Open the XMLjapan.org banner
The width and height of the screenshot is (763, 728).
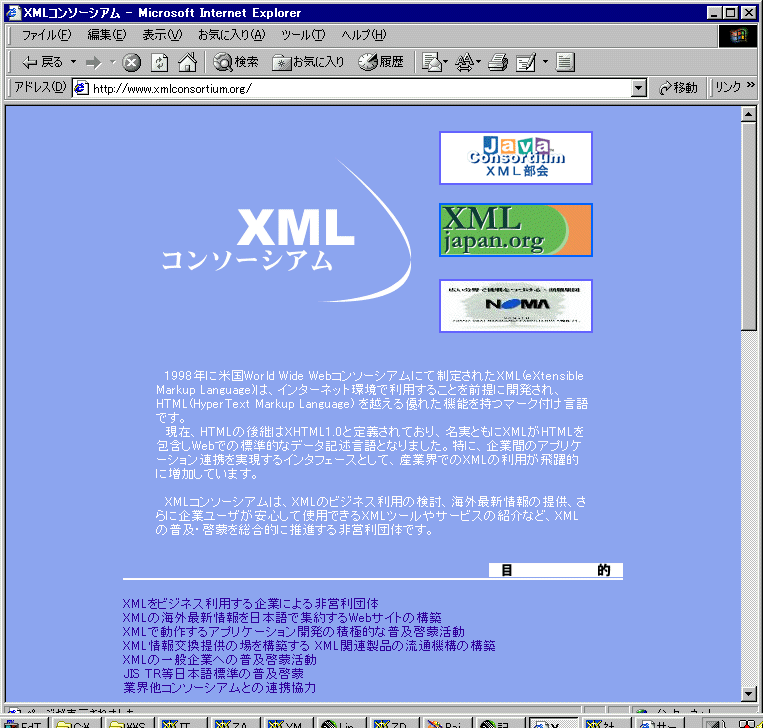pyautogui.click(x=516, y=230)
